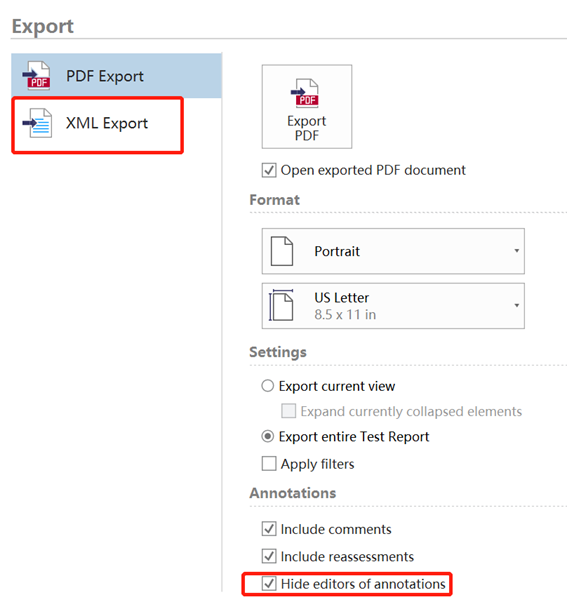This screenshot has height=609, width=567.
Task: Select Export entire Test Report option
Action: (268, 437)
